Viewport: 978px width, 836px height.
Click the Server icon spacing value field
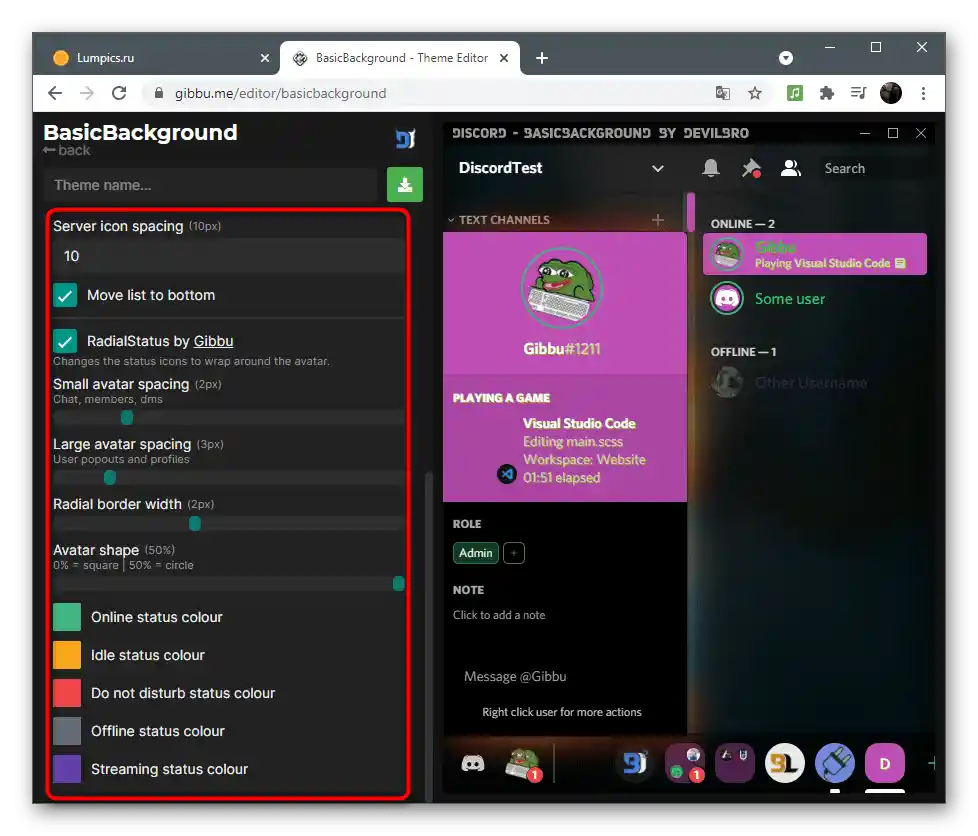click(x=228, y=256)
